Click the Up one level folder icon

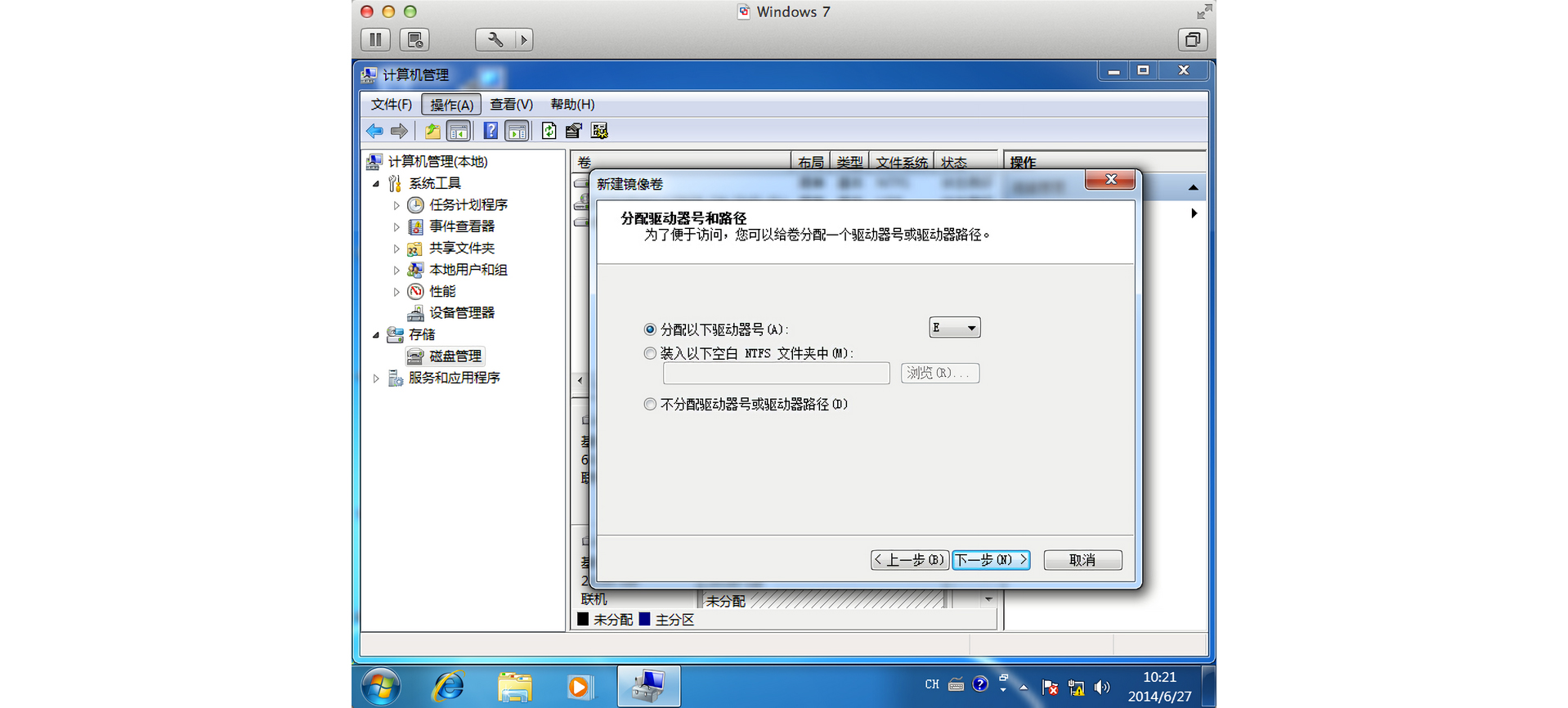click(x=432, y=131)
